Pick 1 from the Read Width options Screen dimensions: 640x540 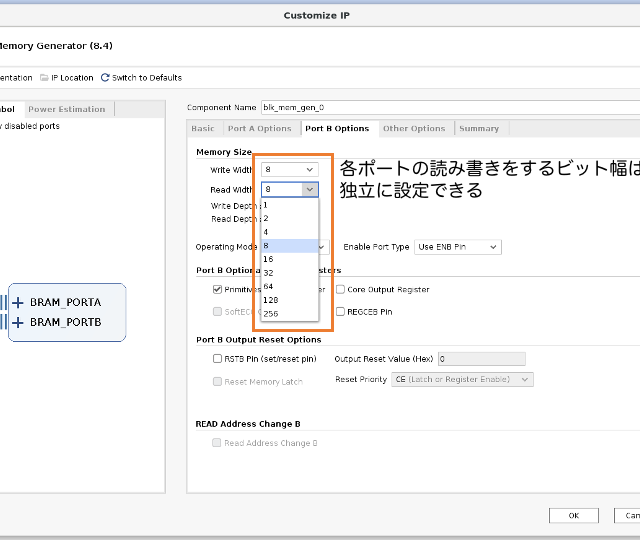(266, 205)
